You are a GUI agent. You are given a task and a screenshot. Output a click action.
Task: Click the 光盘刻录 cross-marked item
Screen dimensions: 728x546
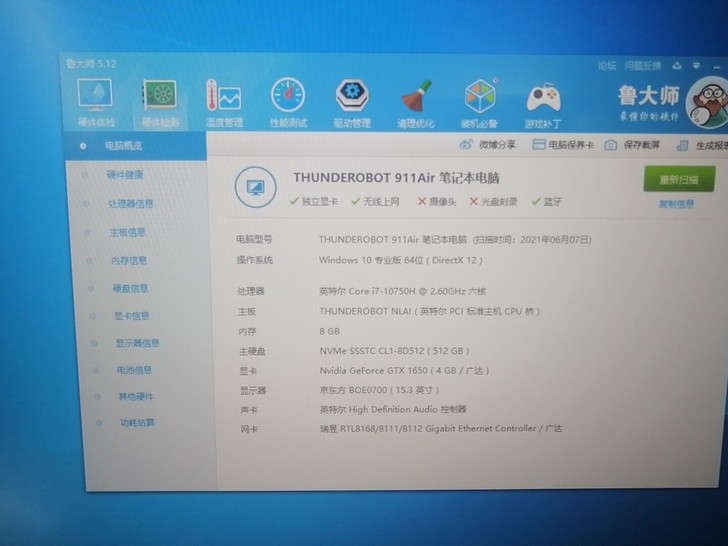pos(493,202)
